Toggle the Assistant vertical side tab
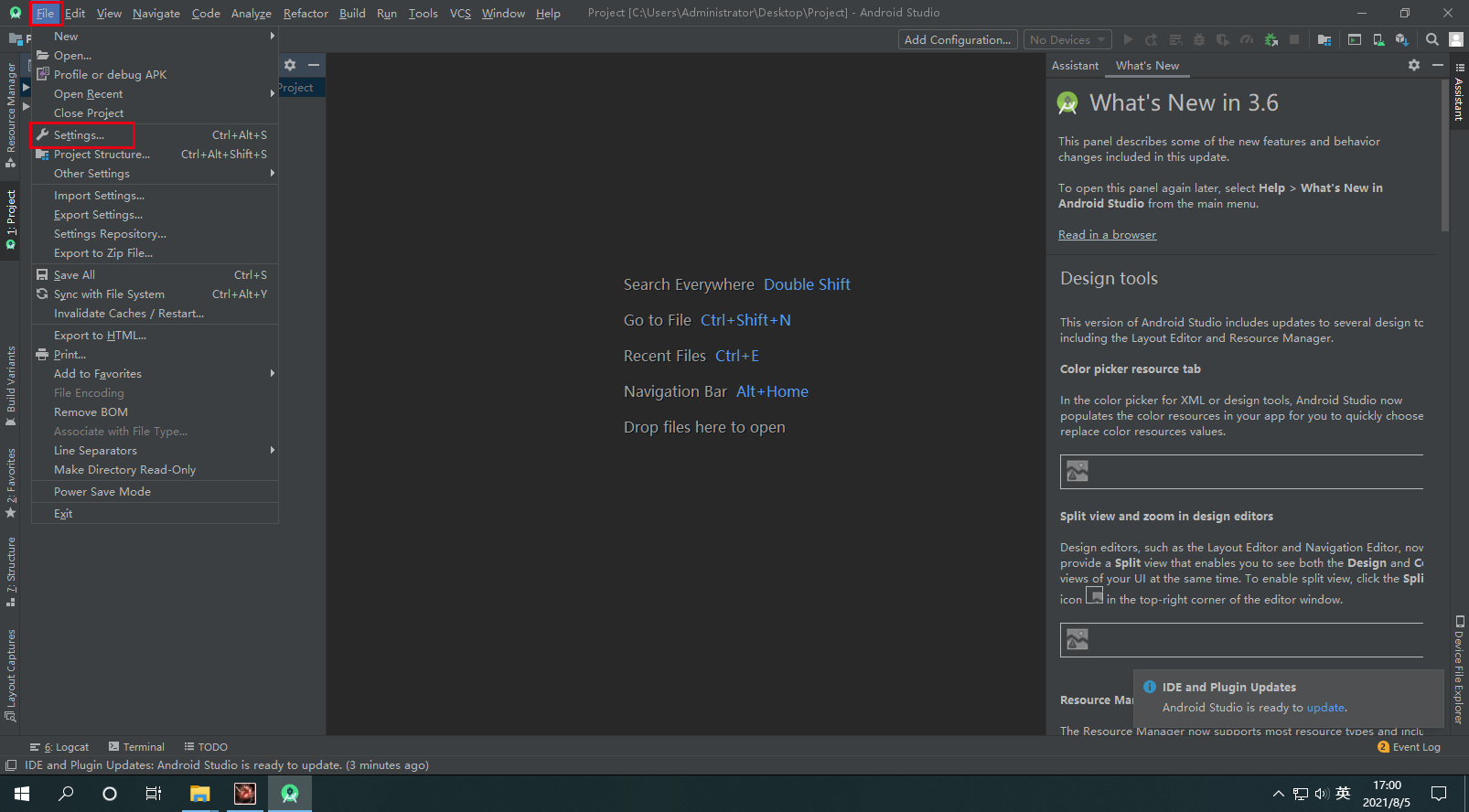This screenshot has width=1469, height=812. click(x=1459, y=92)
